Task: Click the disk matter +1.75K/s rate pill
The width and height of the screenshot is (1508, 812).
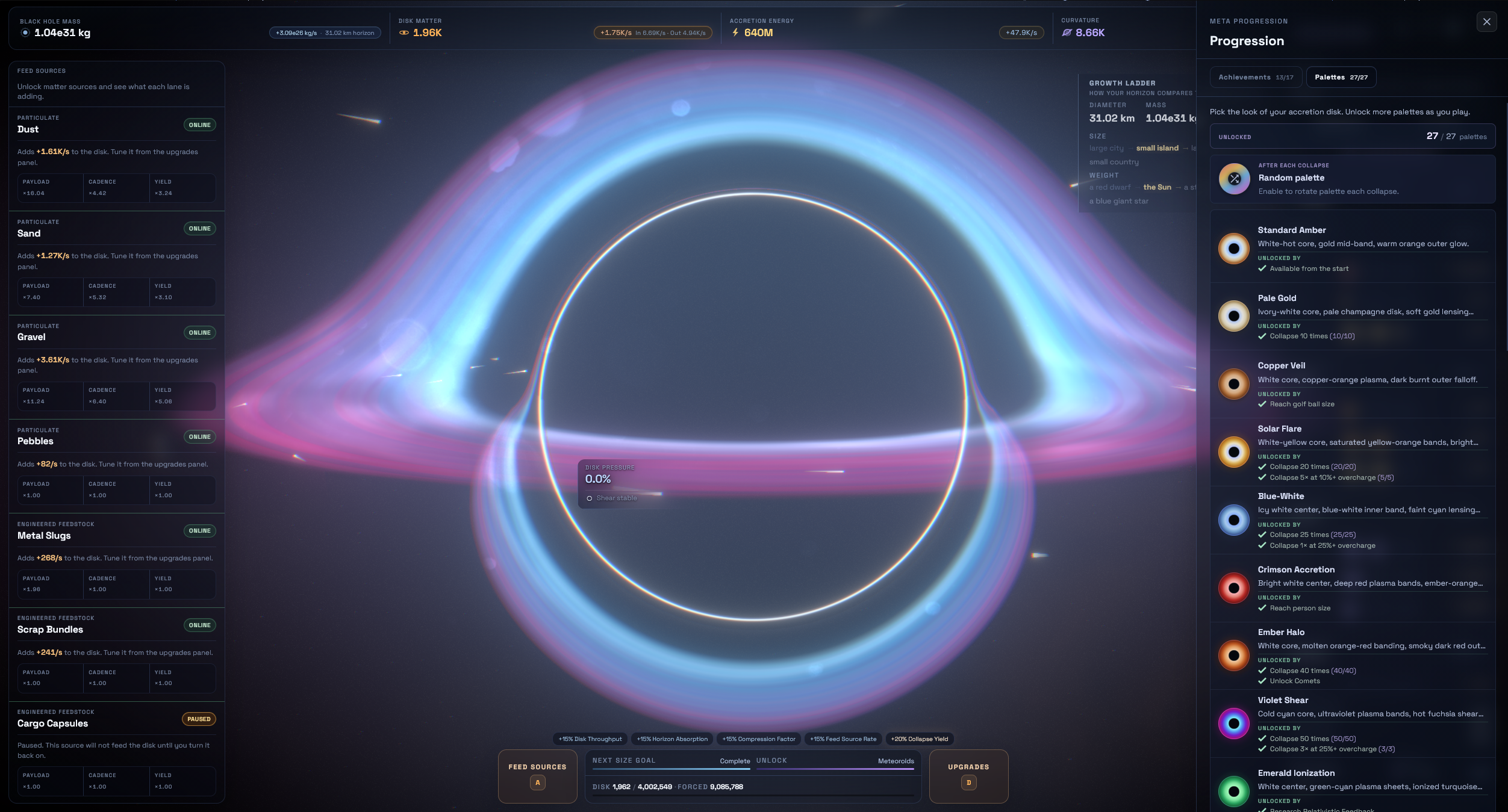Action: coord(653,33)
